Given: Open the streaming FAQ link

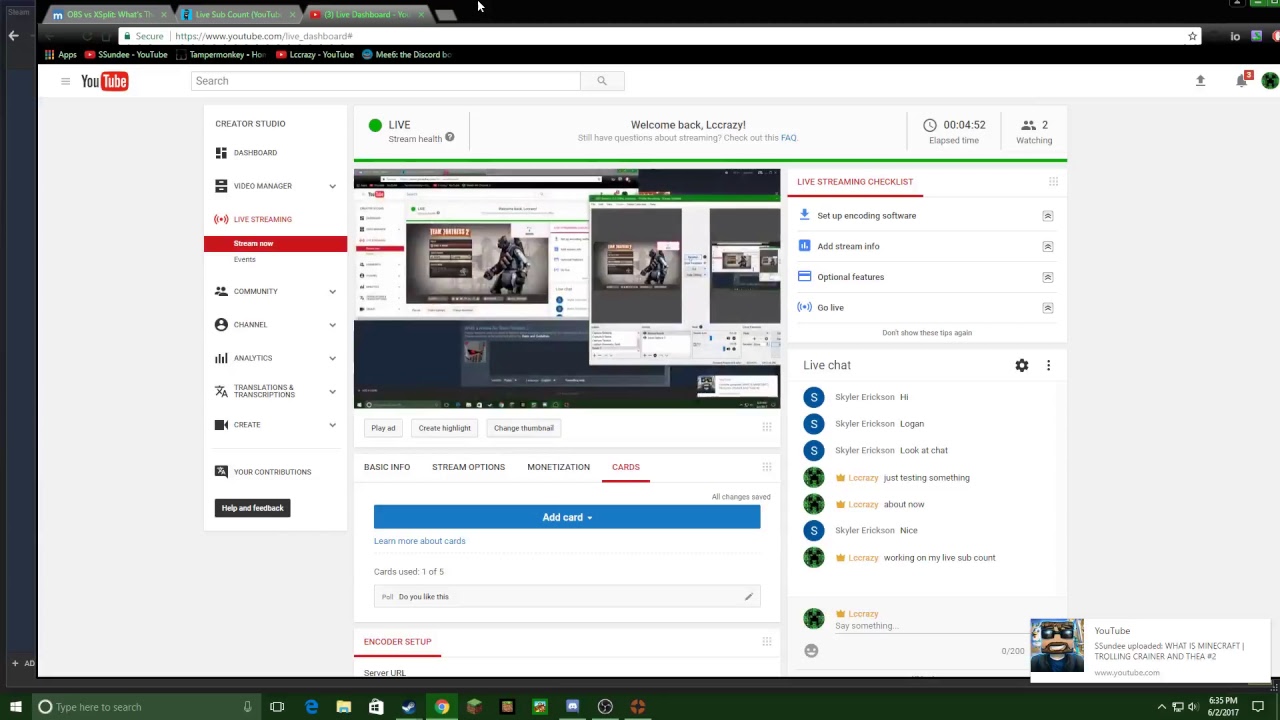Looking at the screenshot, I should 788,138.
